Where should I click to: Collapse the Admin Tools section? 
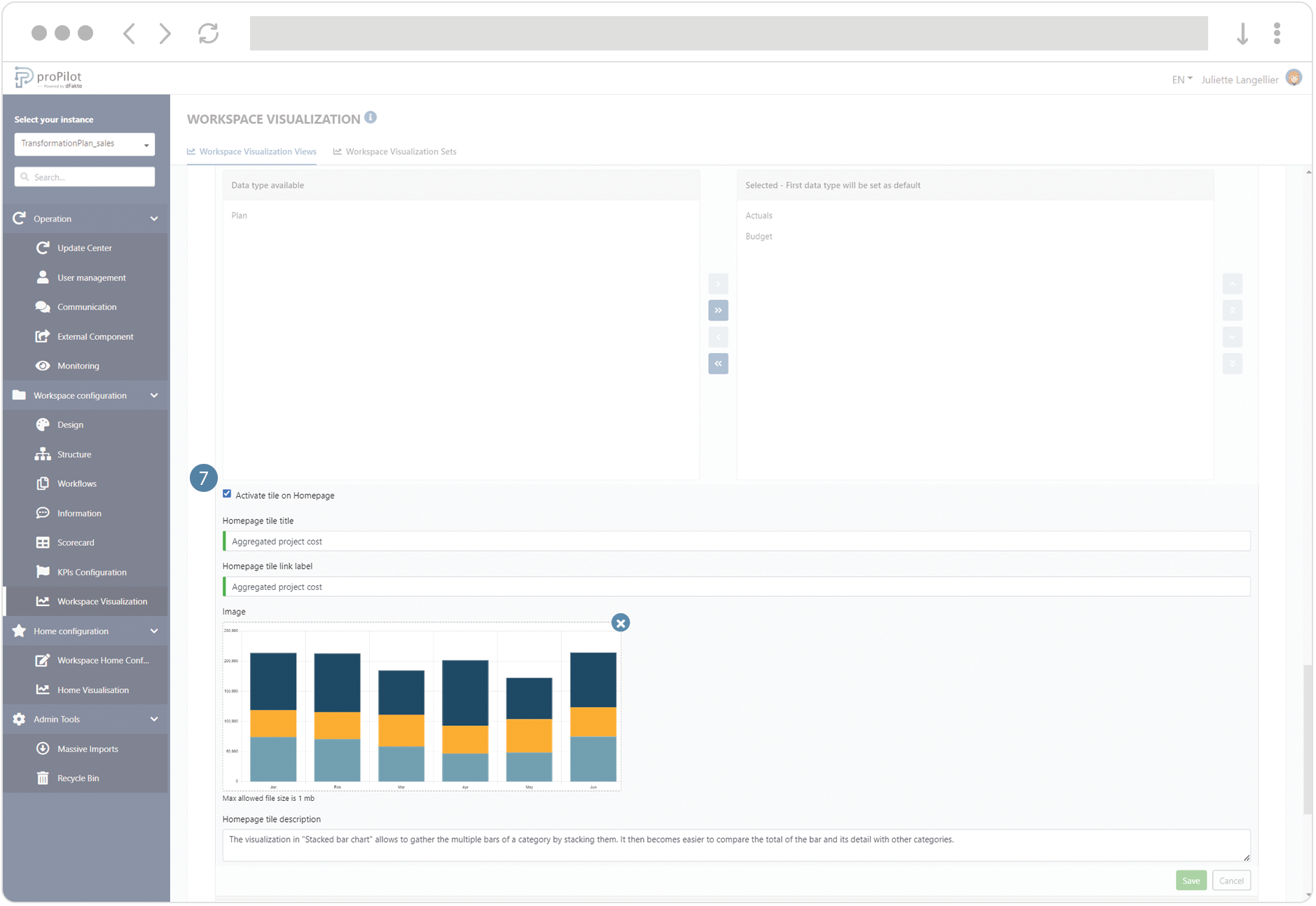point(154,719)
